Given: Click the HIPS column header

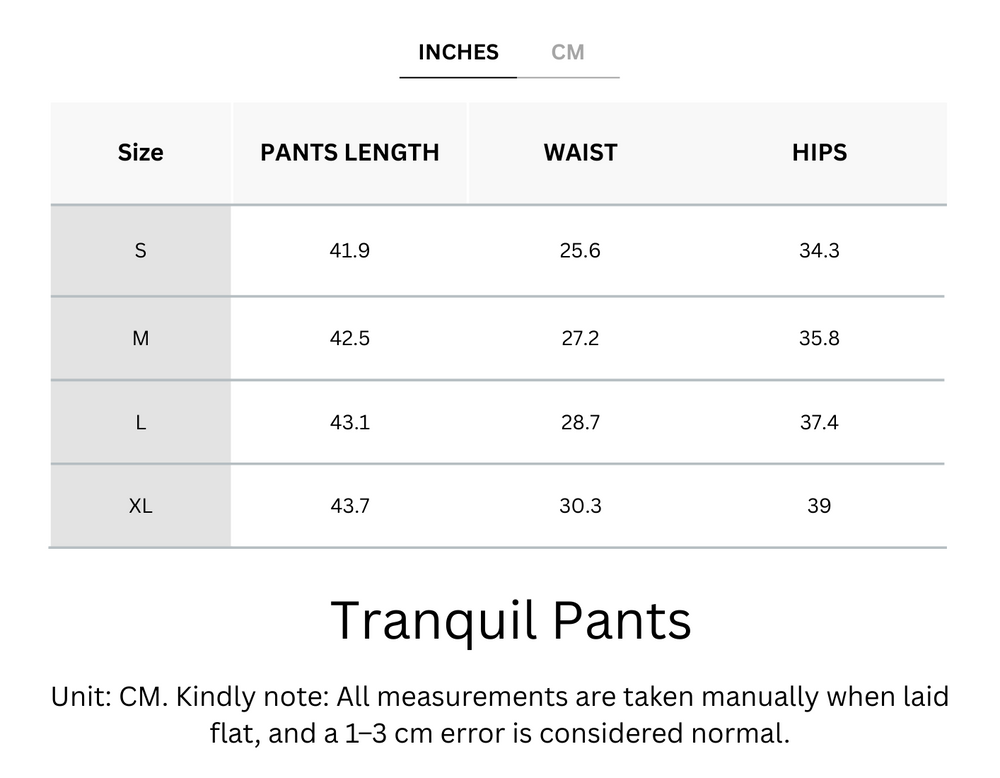Looking at the screenshot, I should pos(819,152).
